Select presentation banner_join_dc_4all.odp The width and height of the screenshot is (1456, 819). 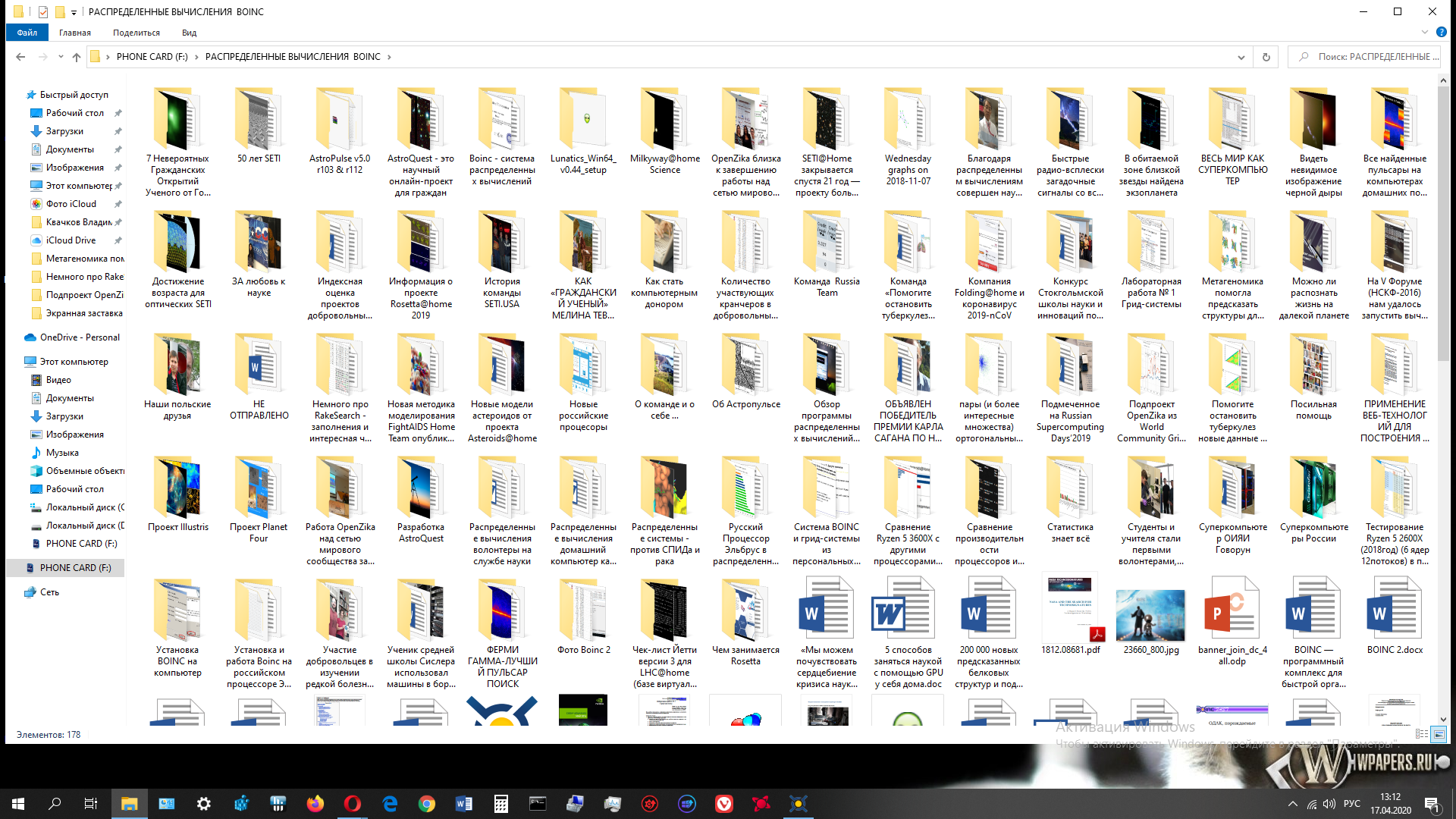(1232, 622)
